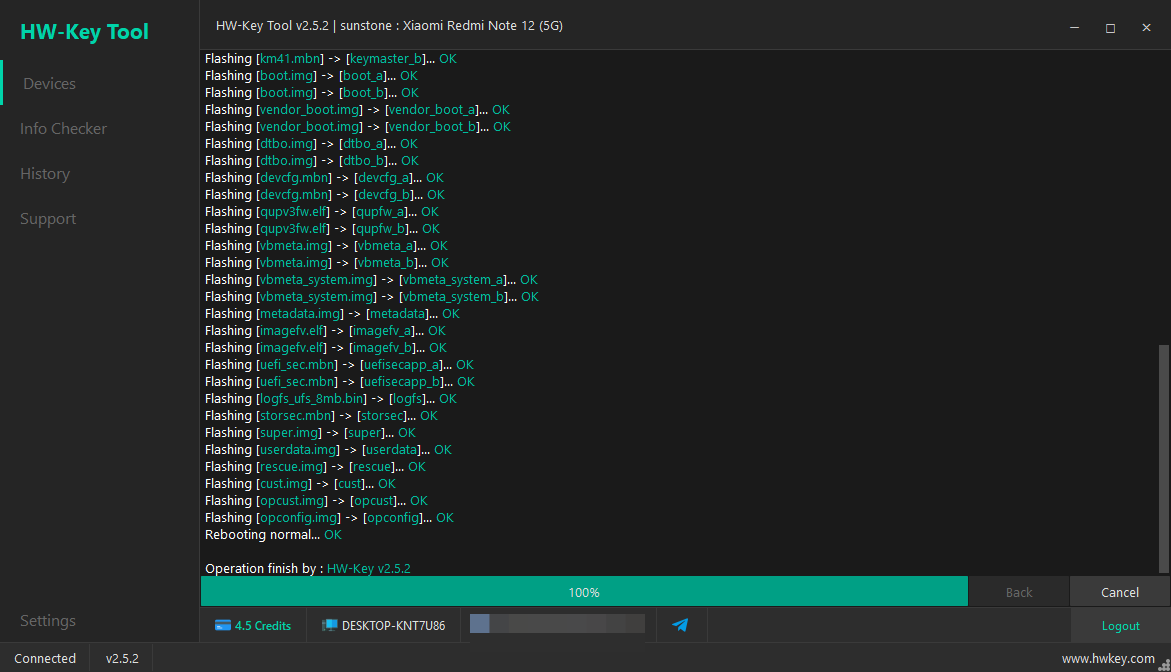Log out using the Logout button

[1120, 626]
